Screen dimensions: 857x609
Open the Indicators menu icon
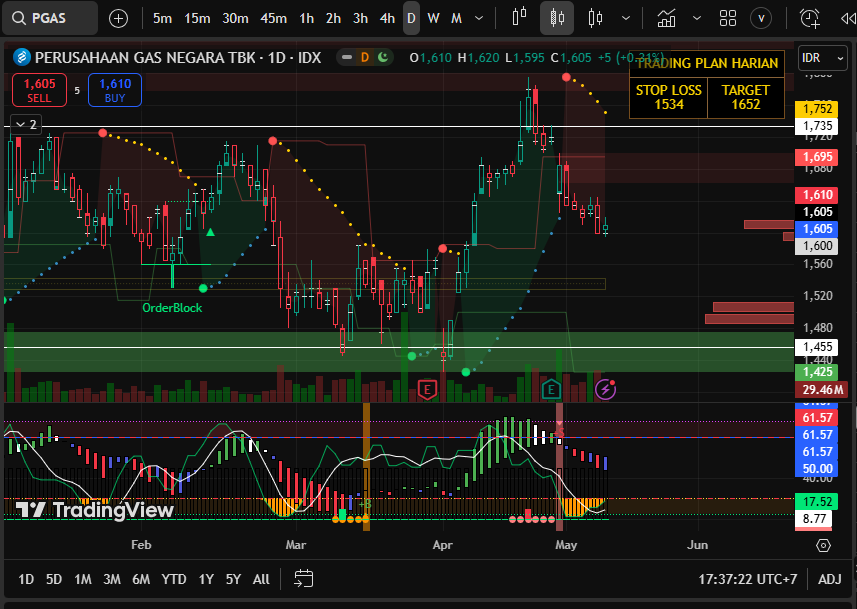point(666,19)
